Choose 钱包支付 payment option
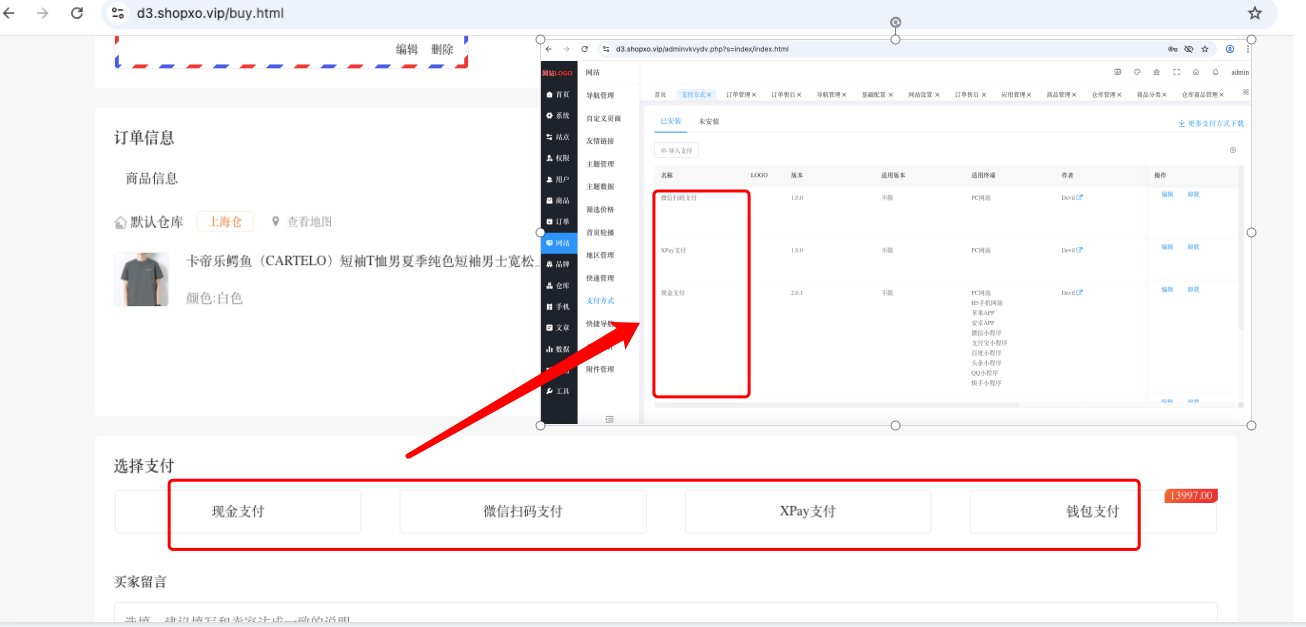This screenshot has height=627, width=1306. [x=1093, y=511]
